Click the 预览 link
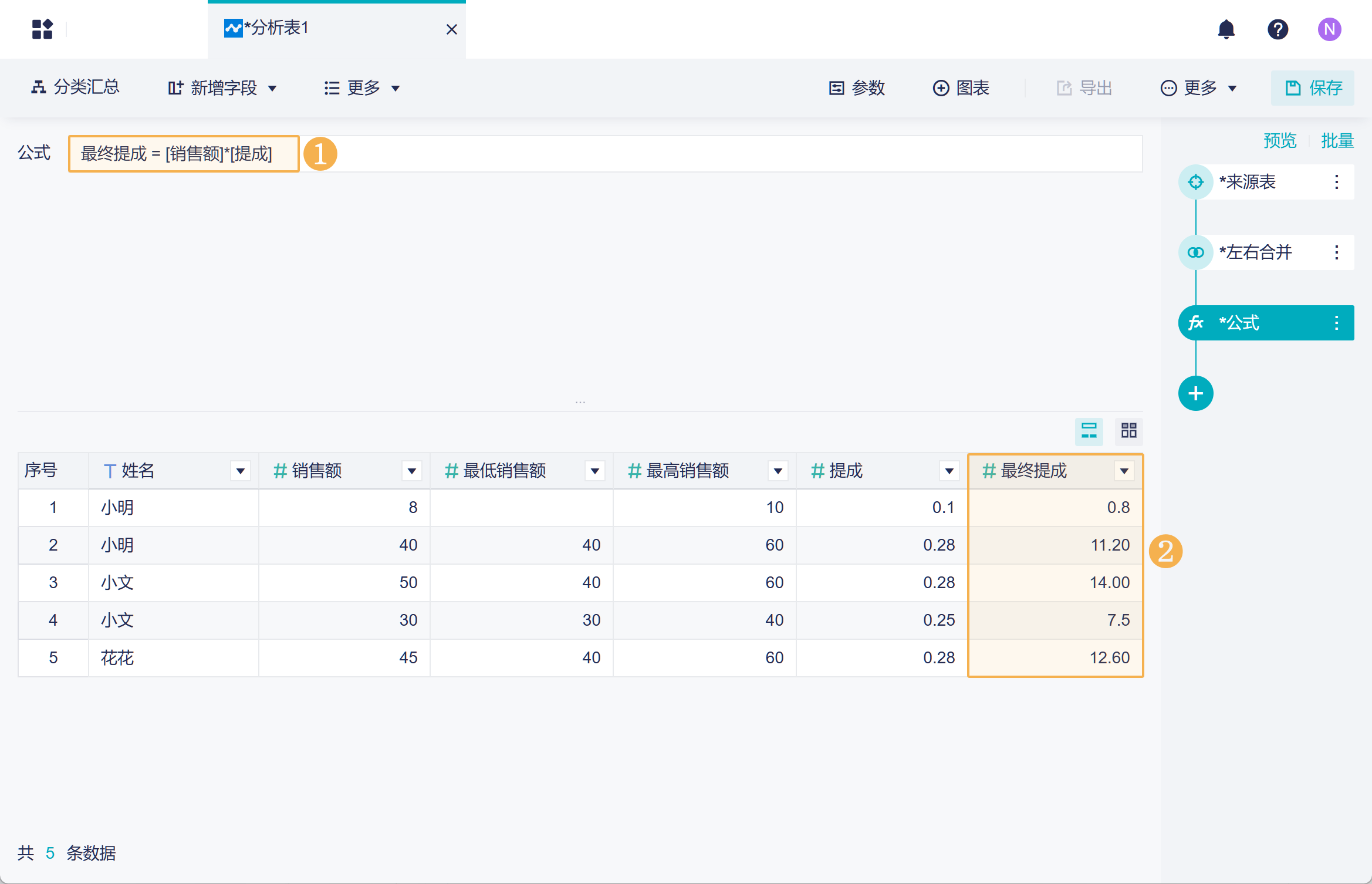Image resolution: width=1372 pixels, height=884 pixels. coord(1279,141)
